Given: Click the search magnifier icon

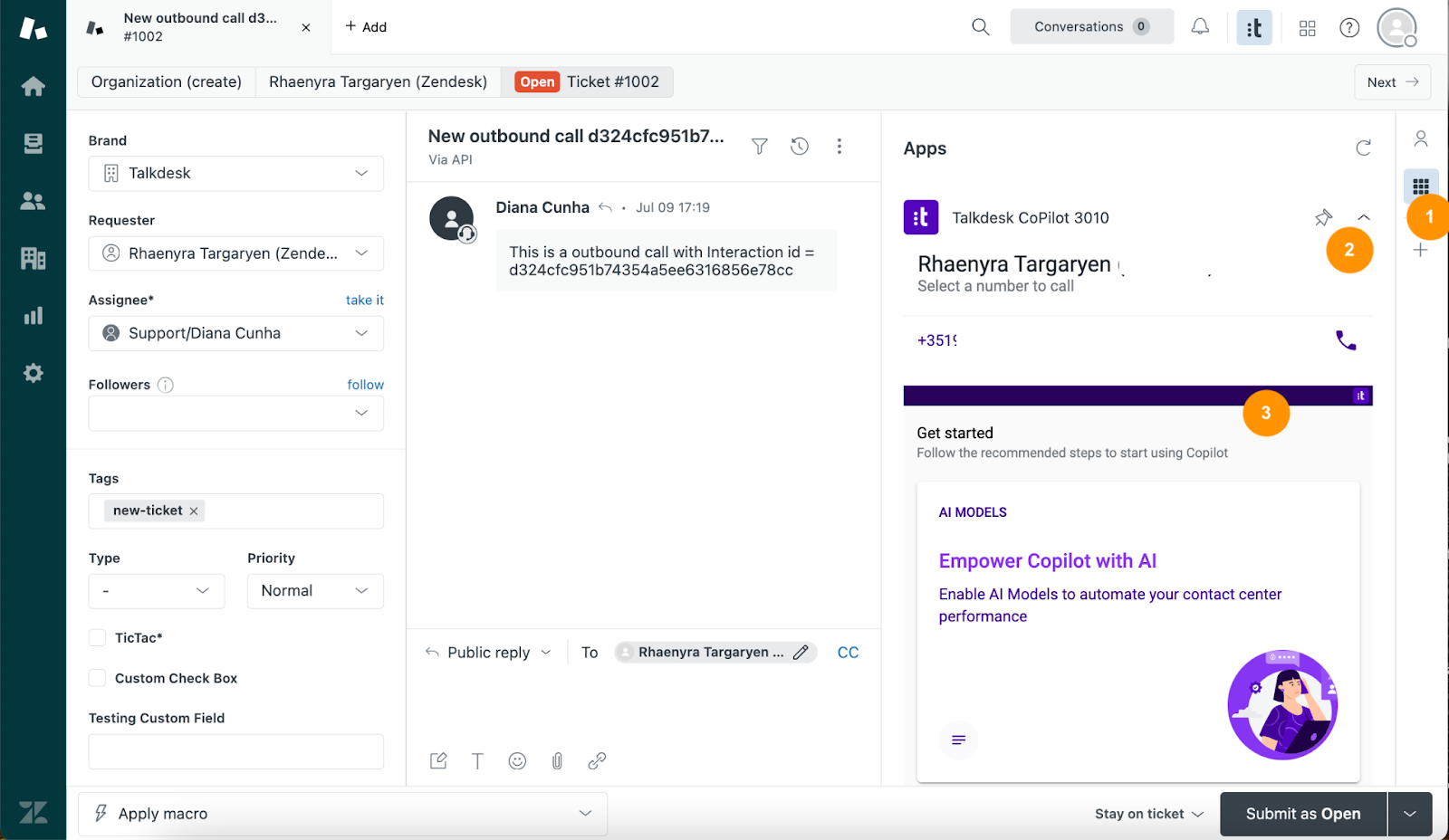Looking at the screenshot, I should coord(980,27).
